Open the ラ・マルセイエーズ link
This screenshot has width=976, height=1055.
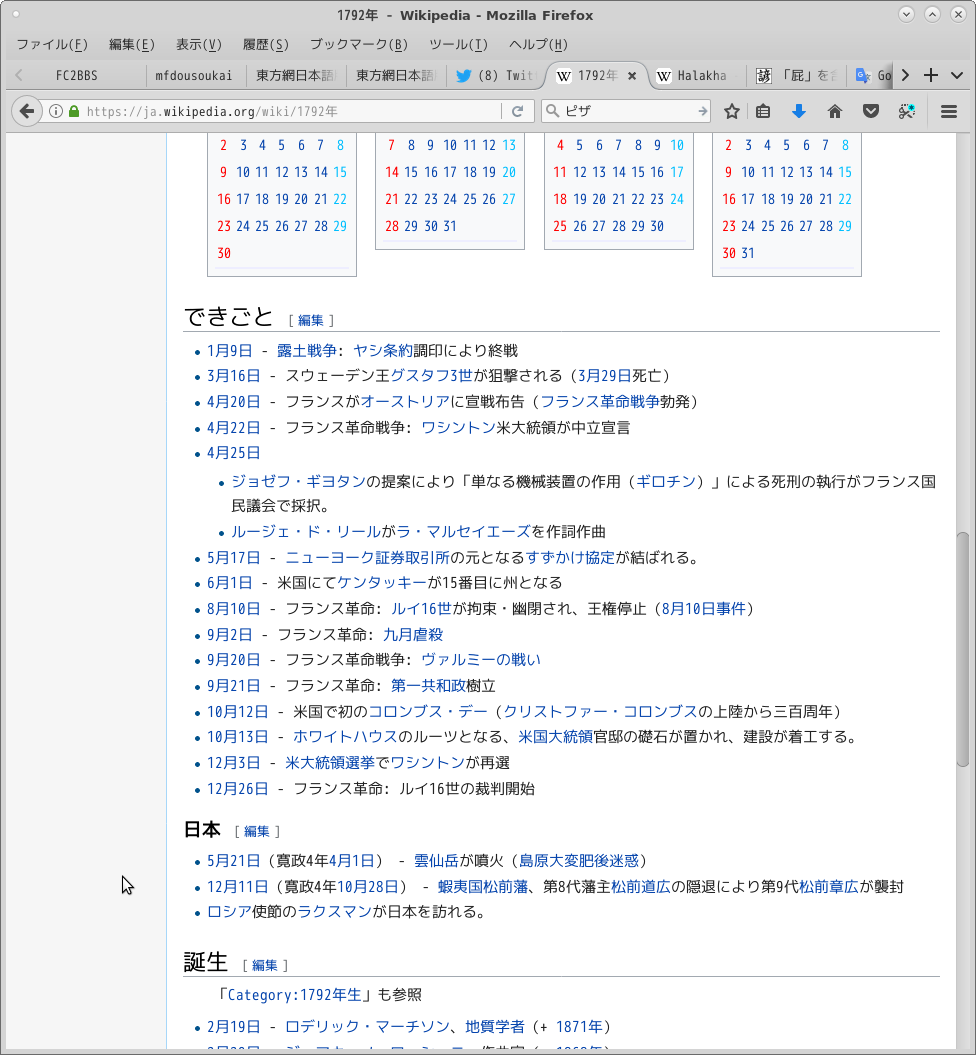pos(463,532)
